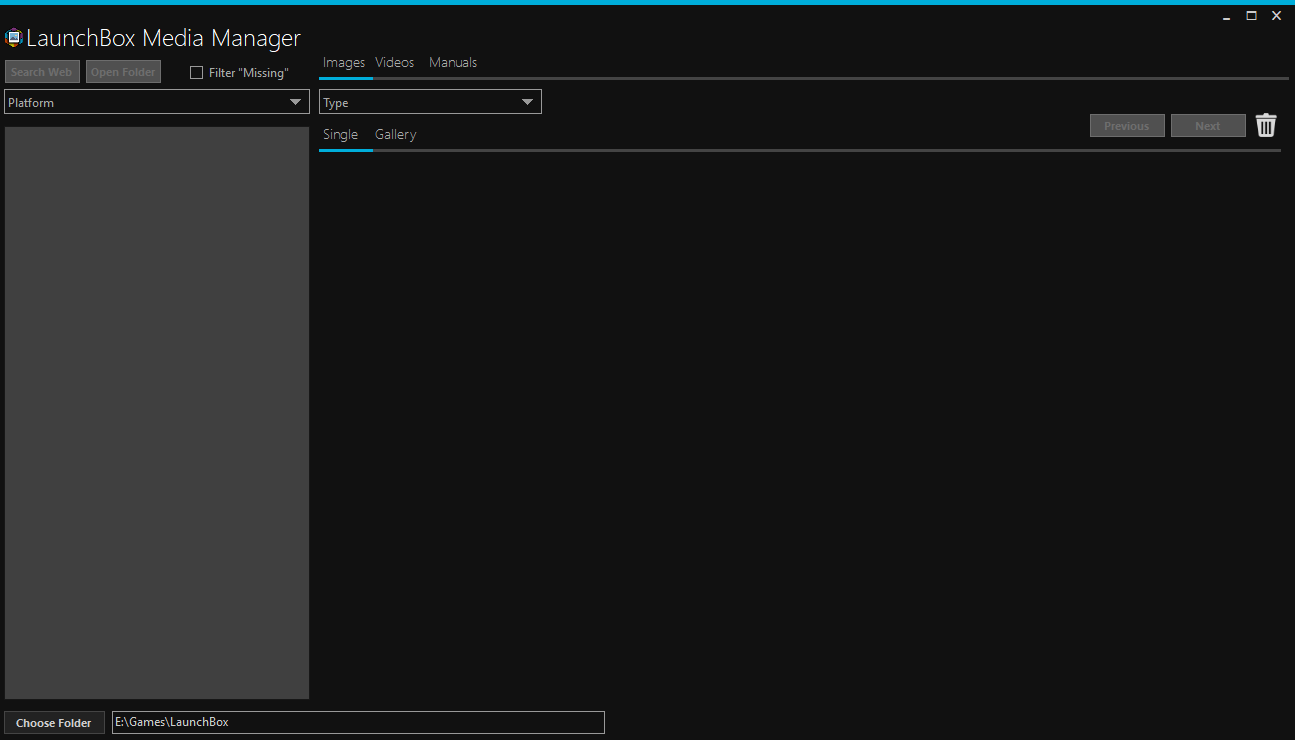This screenshot has width=1295, height=740.
Task: Click the Open Folder button
Action: (123, 72)
